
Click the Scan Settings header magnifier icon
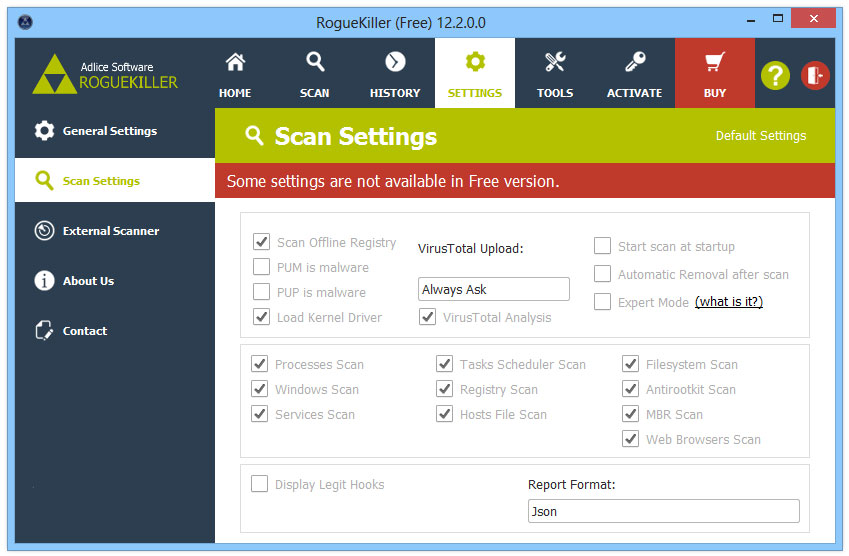point(254,135)
